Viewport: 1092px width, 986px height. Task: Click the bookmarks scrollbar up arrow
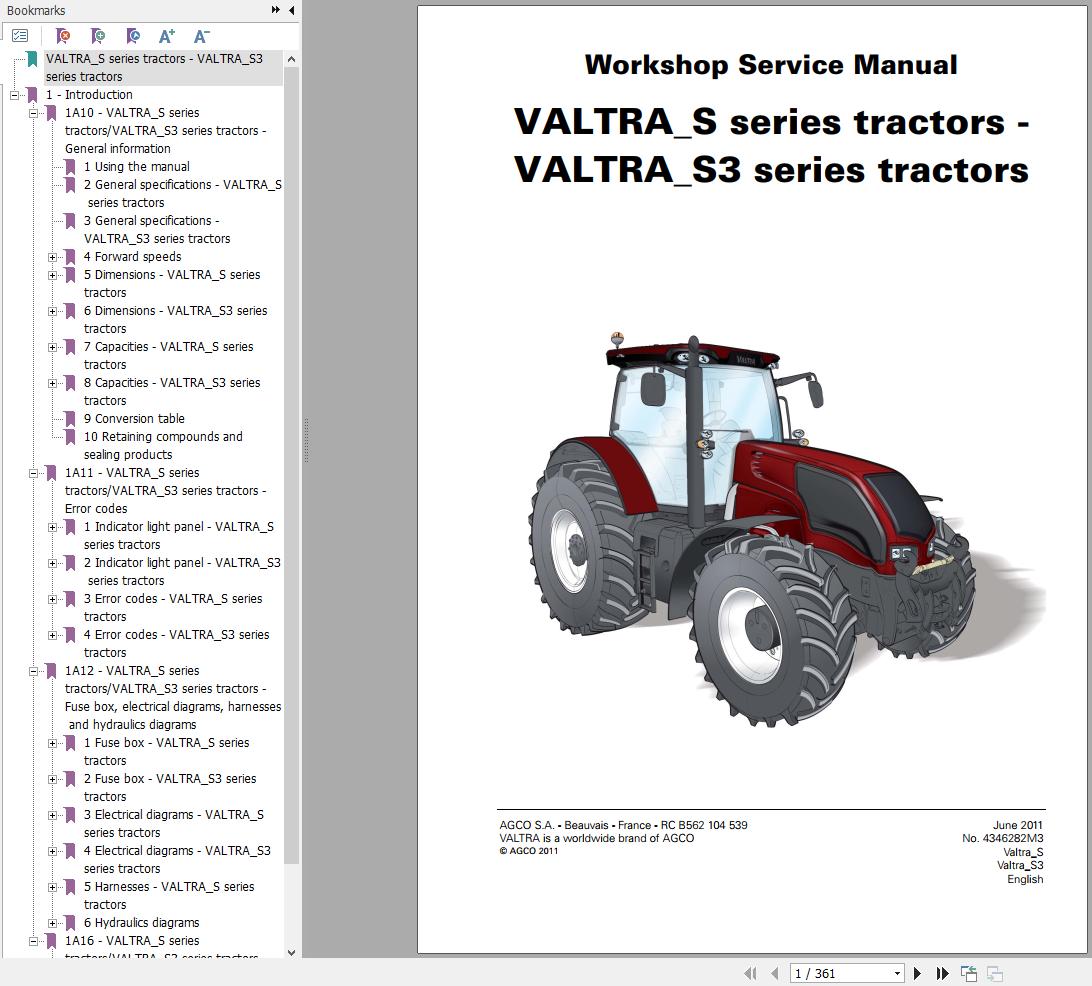tap(291, 59)
